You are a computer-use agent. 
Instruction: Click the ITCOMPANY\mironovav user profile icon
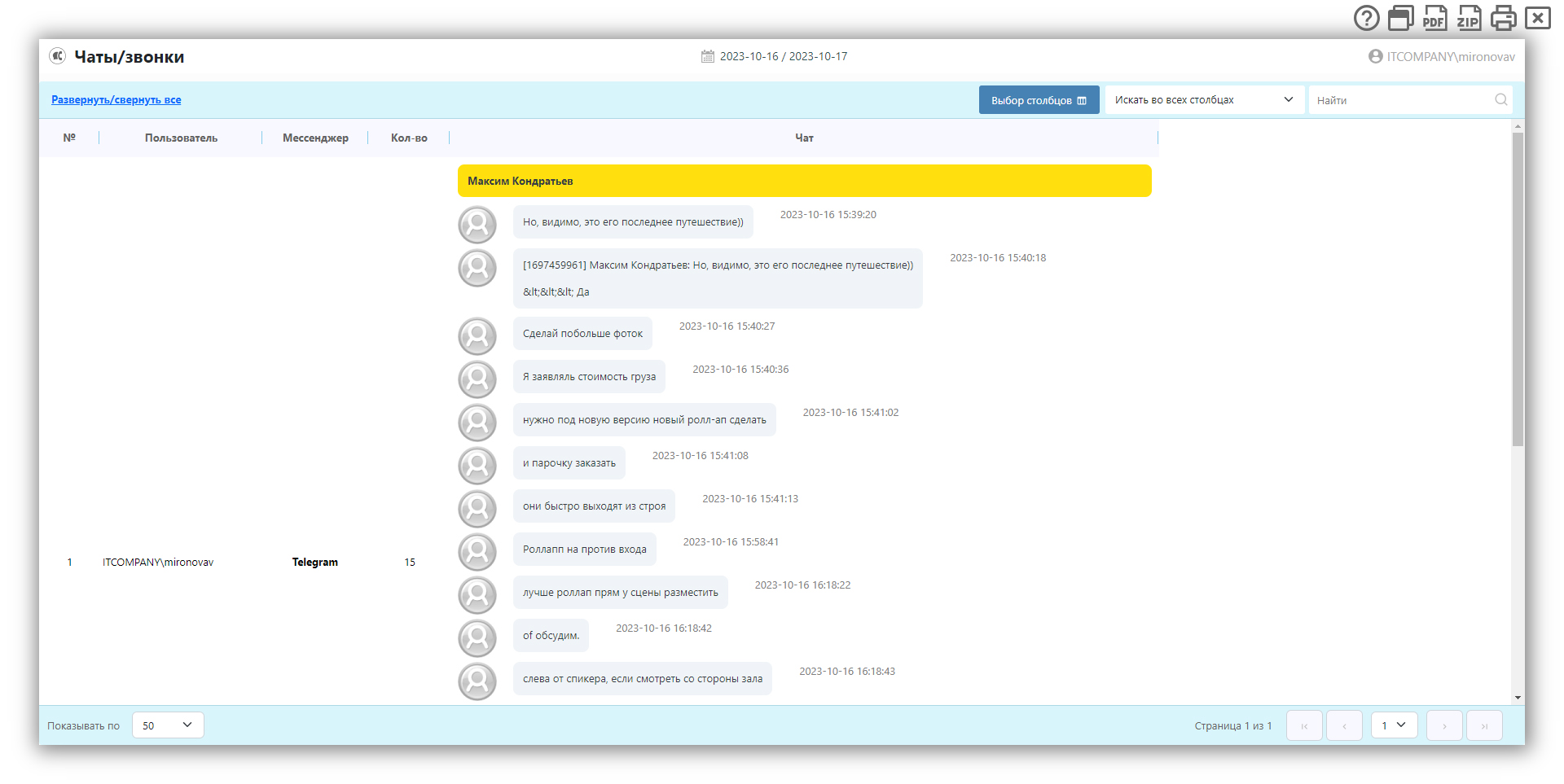pos(1375,56)
